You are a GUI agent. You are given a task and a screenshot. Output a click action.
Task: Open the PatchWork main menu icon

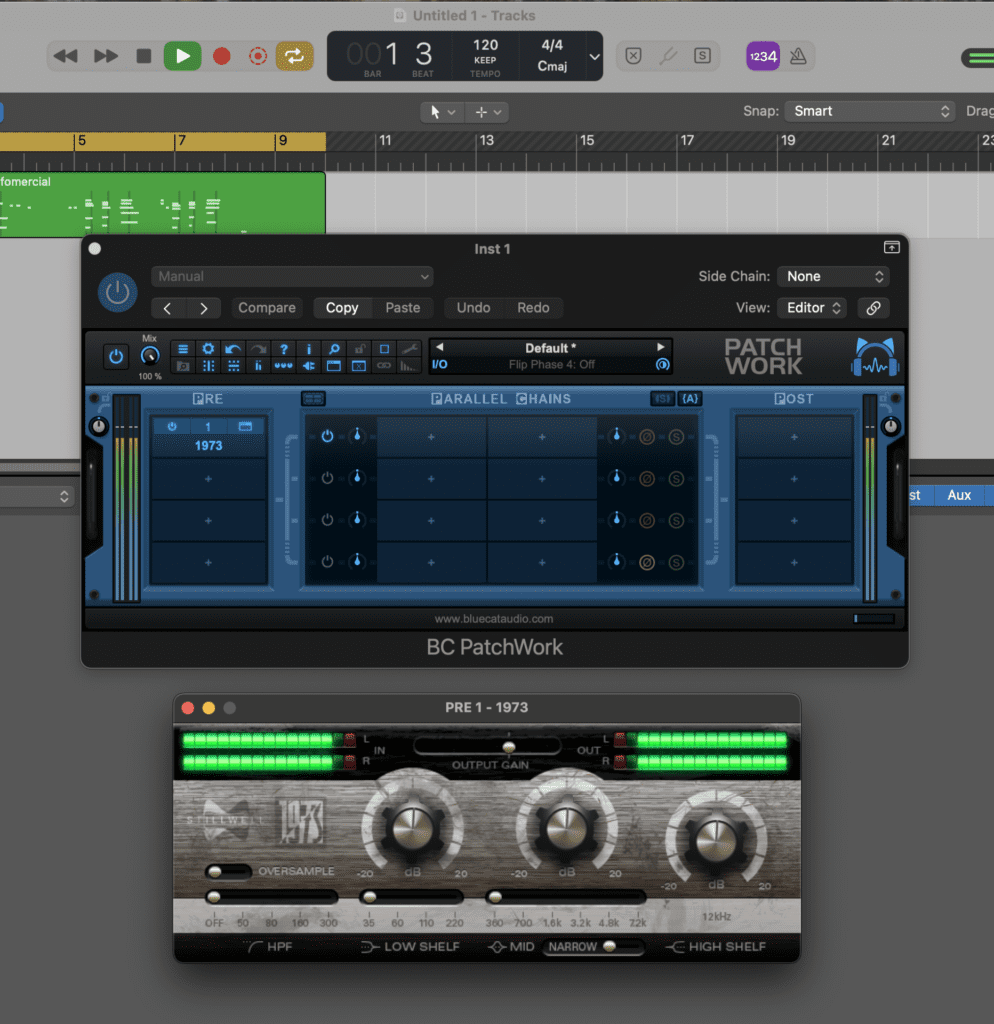pos(183,349)
